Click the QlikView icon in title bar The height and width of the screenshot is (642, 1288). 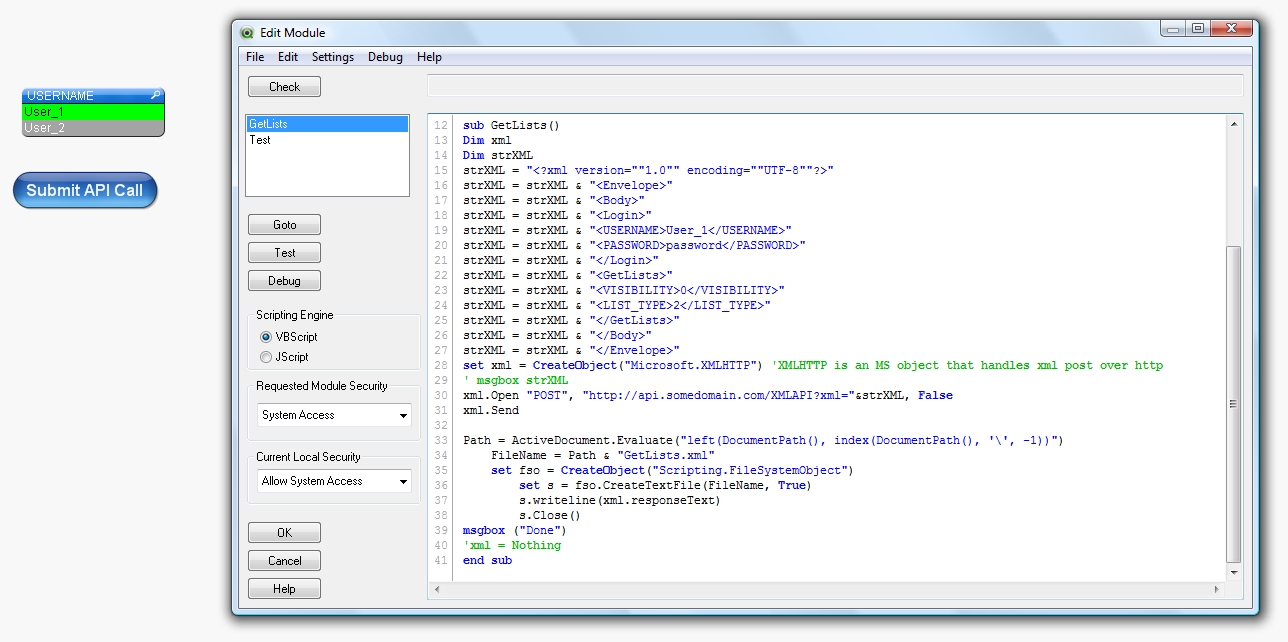click(x=247, y=33)
